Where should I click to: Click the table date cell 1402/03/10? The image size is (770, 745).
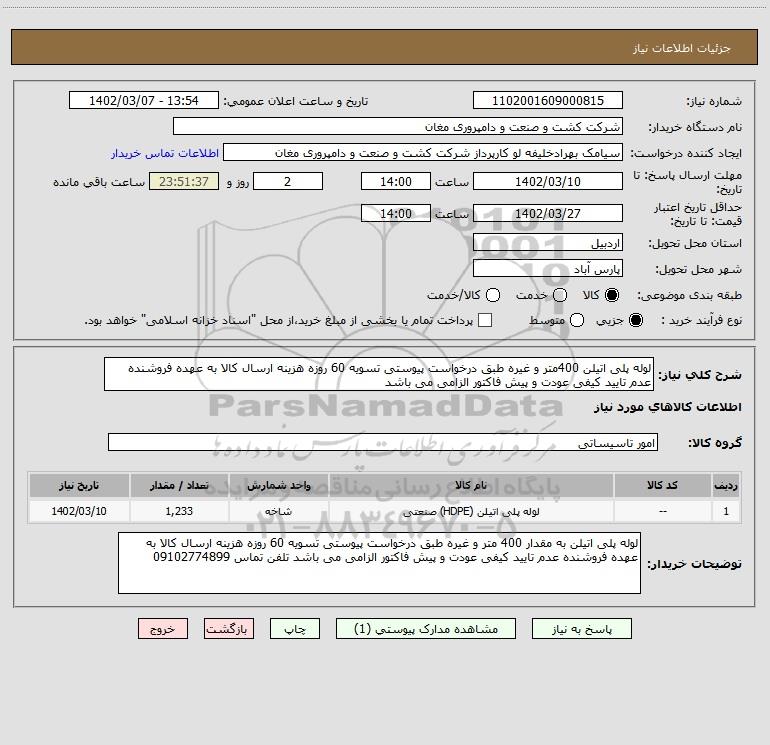pos(79,511)
